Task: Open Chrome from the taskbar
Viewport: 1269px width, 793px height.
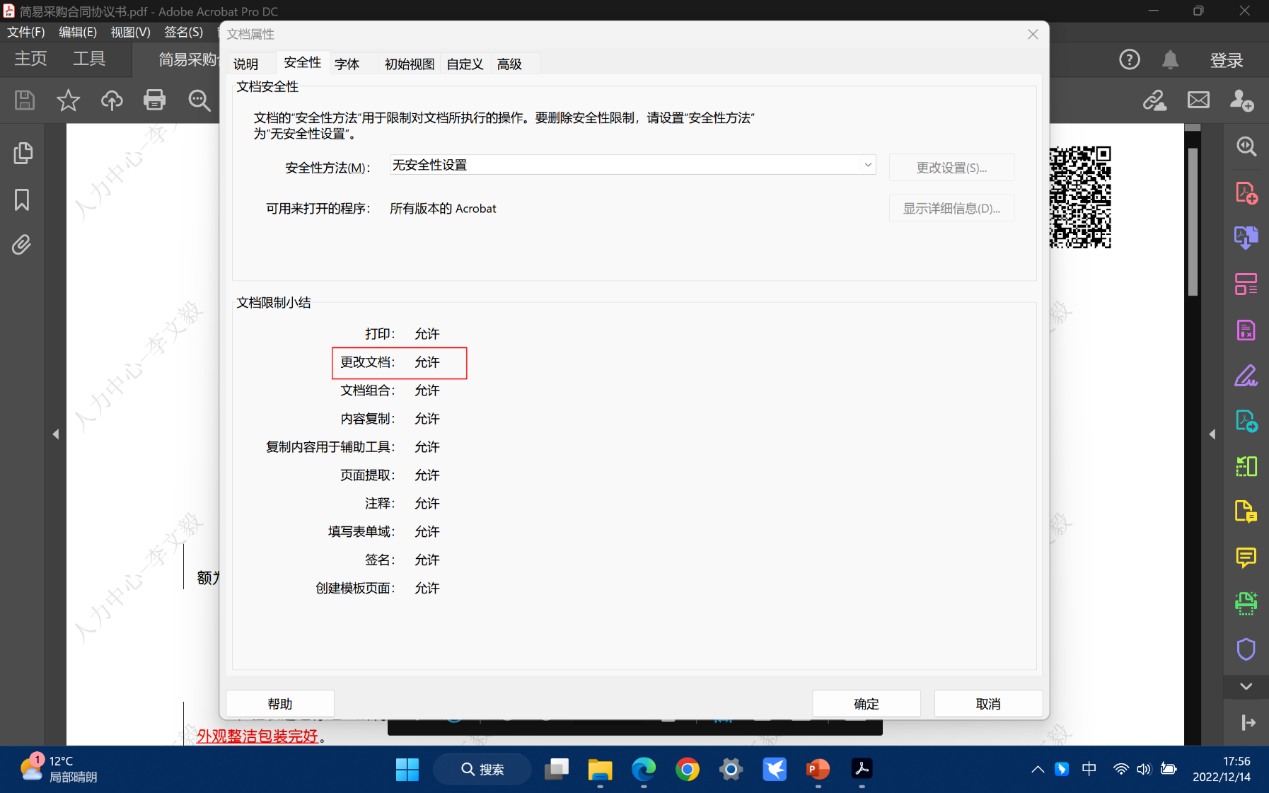Action: 687,769
